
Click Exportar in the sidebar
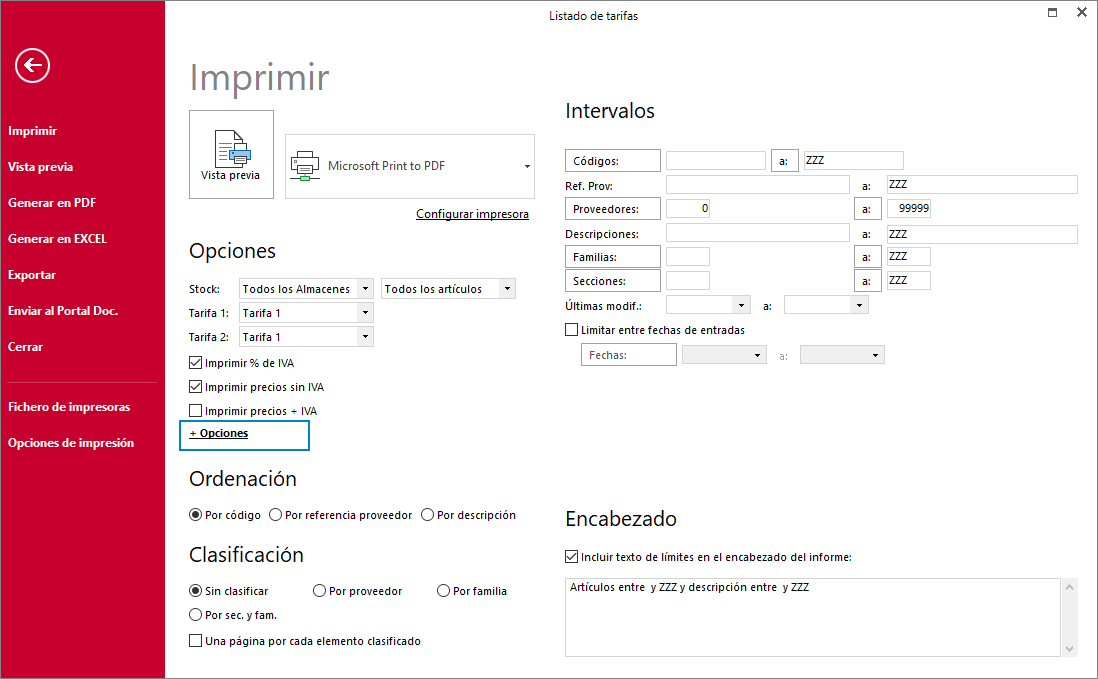coord(32,275)
